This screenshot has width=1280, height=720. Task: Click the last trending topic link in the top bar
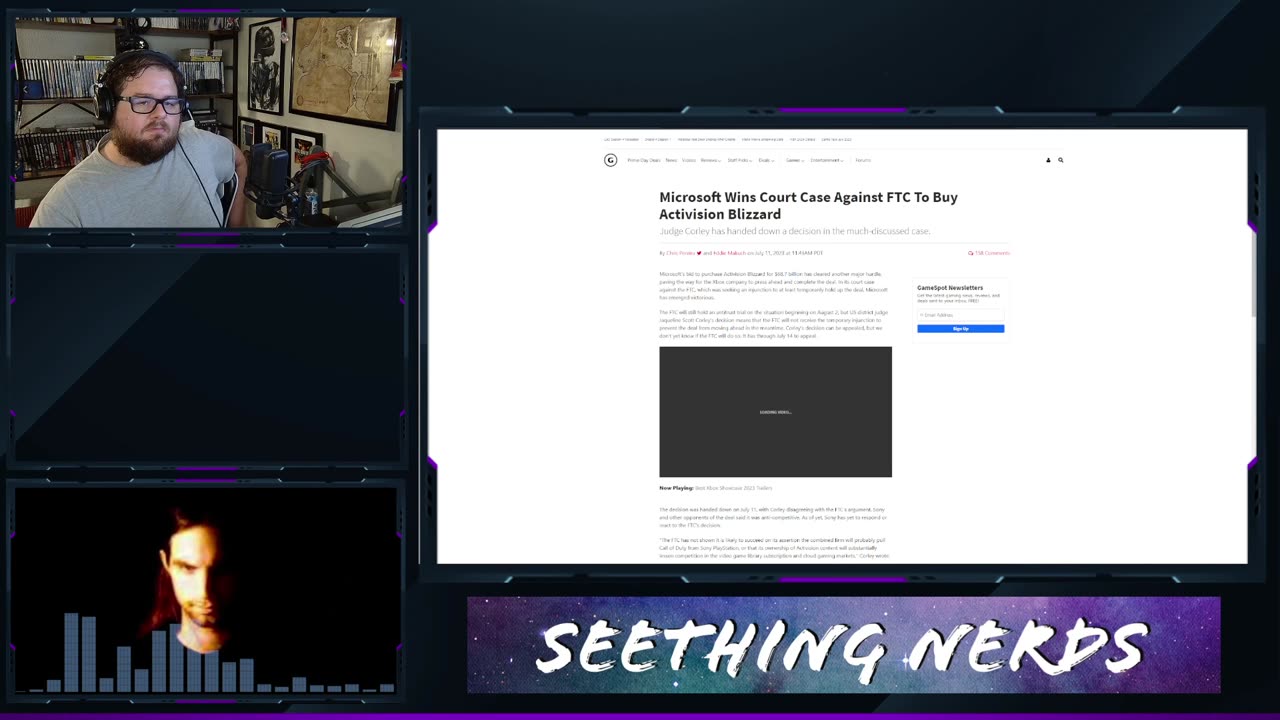(837, 139)
